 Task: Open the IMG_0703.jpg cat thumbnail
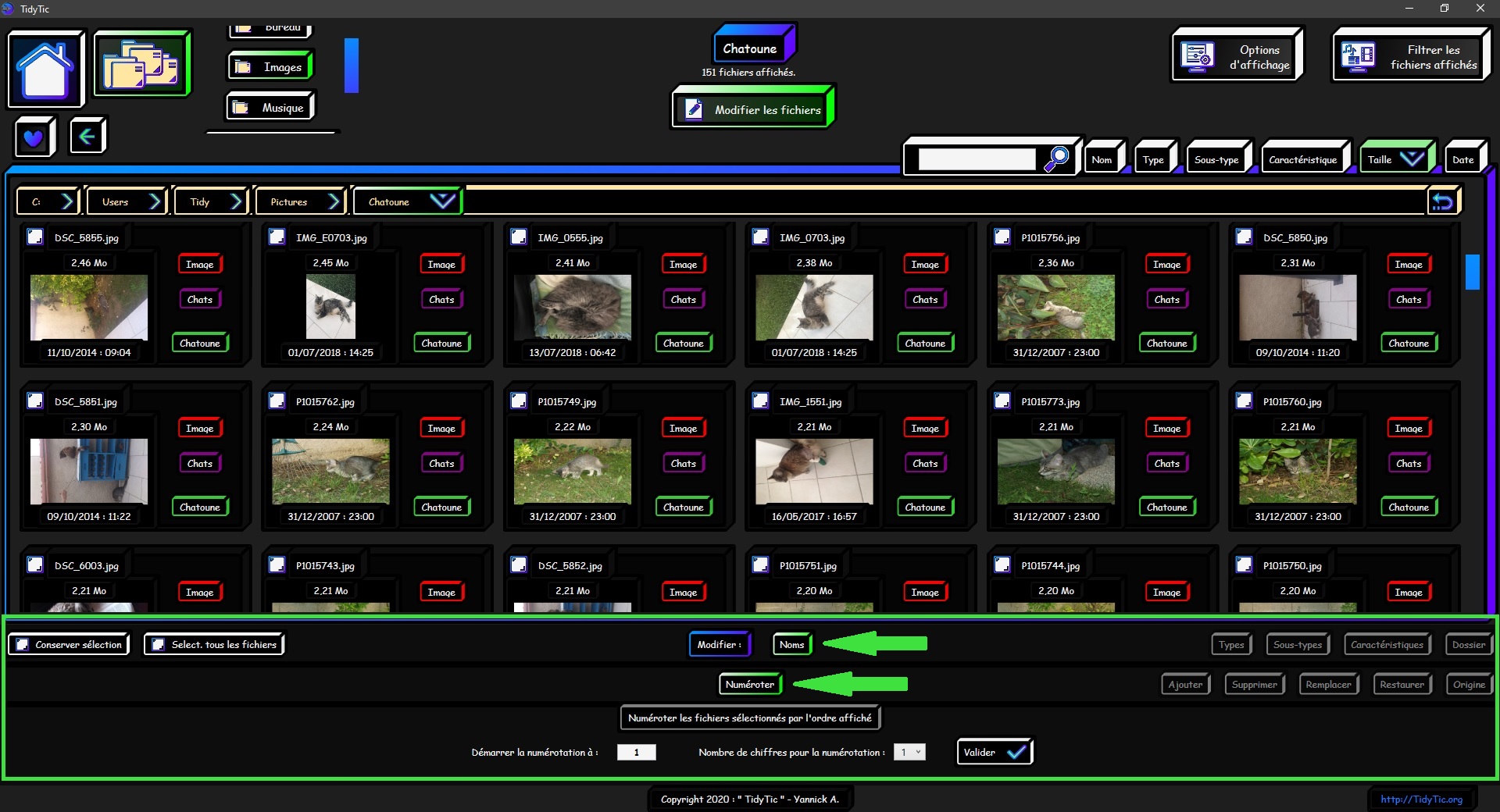814,307
